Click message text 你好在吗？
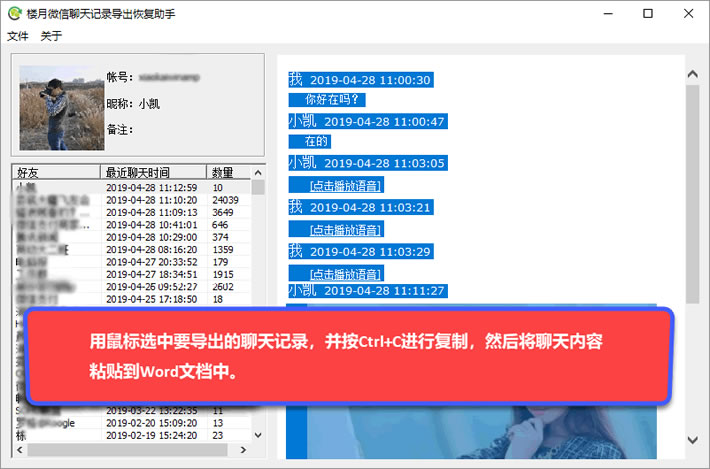Viewport: 710px width, 469px height. coord(332,100)
